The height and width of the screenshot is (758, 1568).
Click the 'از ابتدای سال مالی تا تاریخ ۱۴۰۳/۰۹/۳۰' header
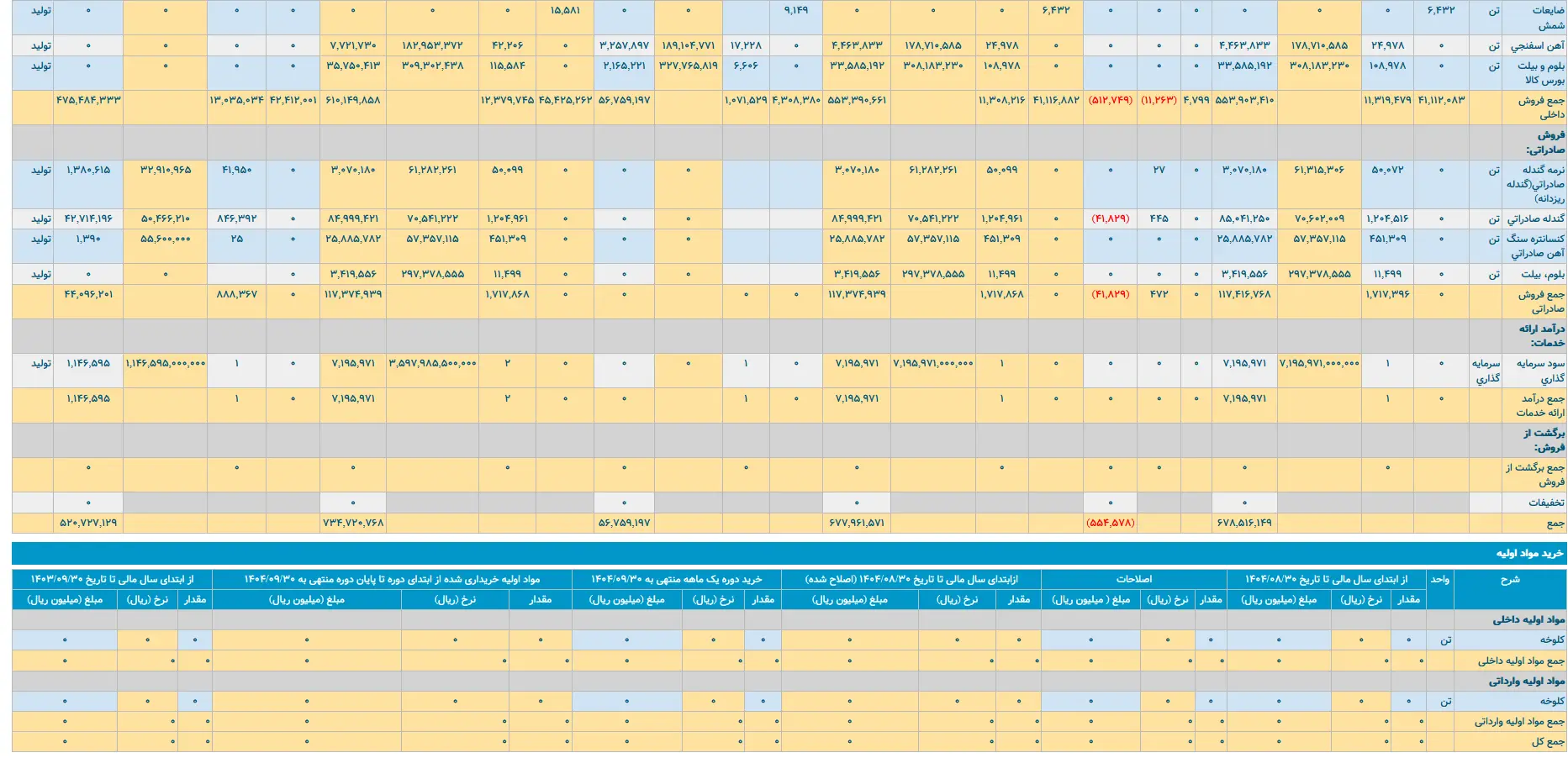(112, 580)
